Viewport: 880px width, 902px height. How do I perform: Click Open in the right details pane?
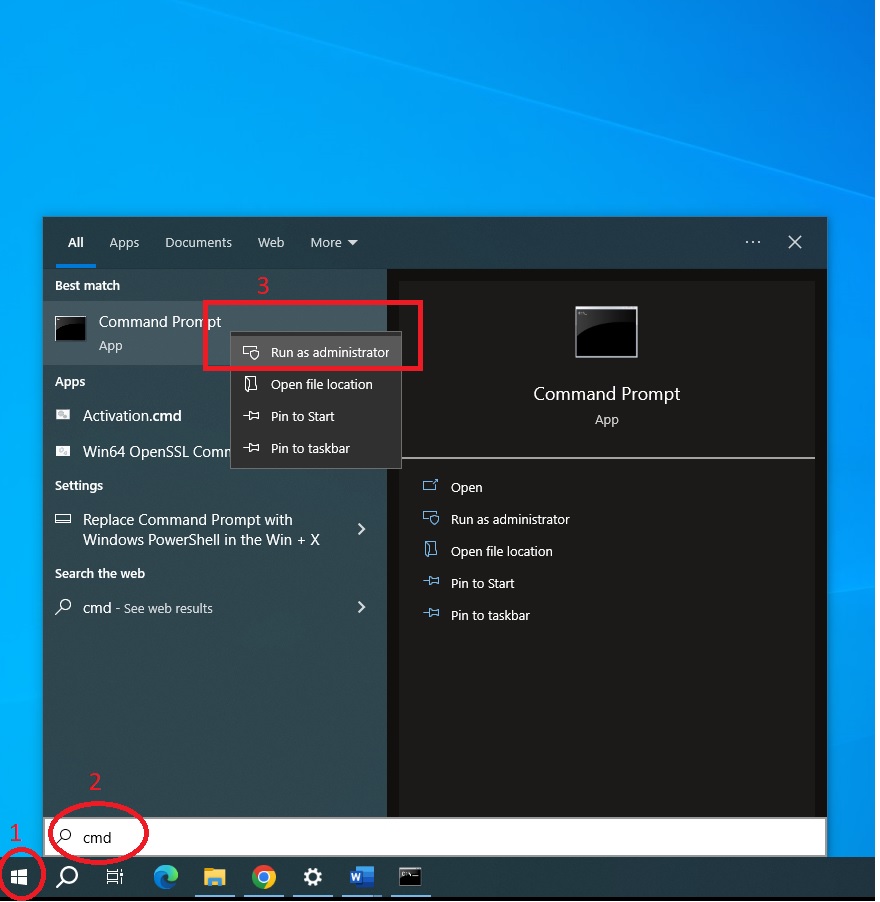(466, 488)
